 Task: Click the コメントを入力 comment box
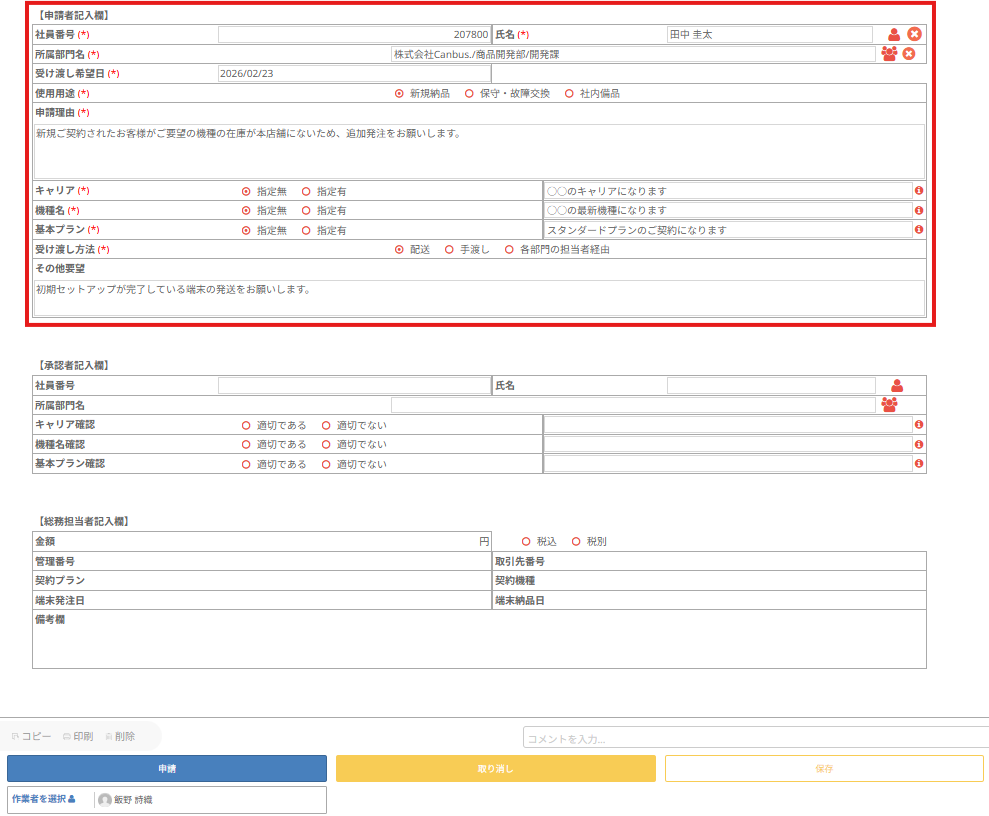[x=755, y=738]
